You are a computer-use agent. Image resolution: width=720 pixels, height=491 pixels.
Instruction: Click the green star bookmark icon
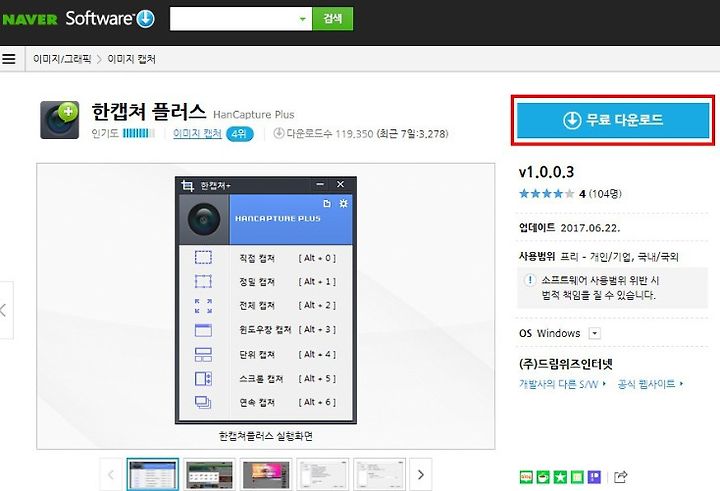(x=560, y=477)
